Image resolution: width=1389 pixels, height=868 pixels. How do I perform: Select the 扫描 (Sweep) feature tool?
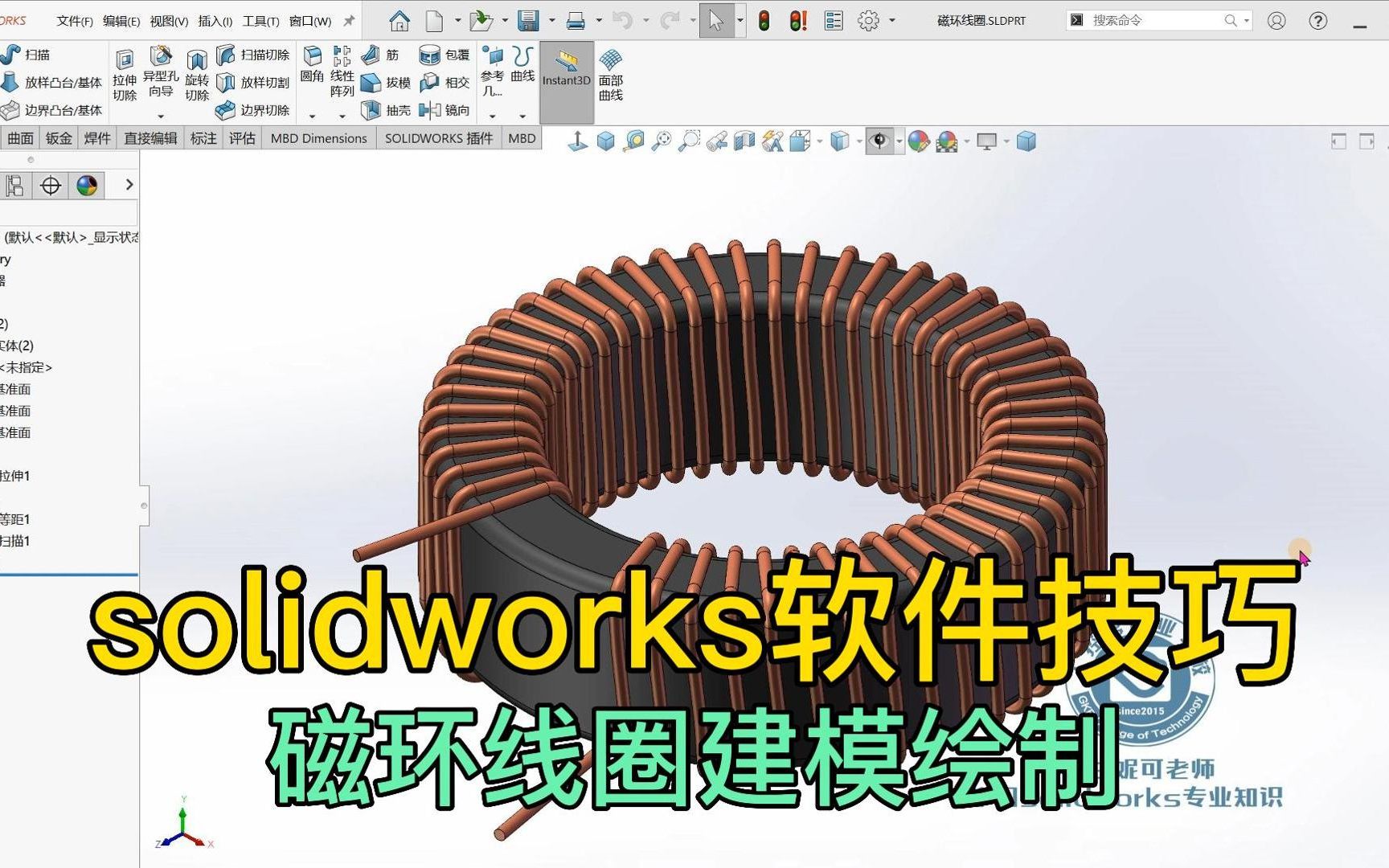coord(26,55)
